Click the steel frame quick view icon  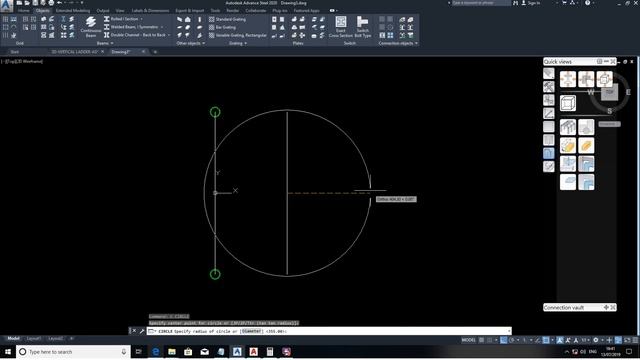click(568, 127)
